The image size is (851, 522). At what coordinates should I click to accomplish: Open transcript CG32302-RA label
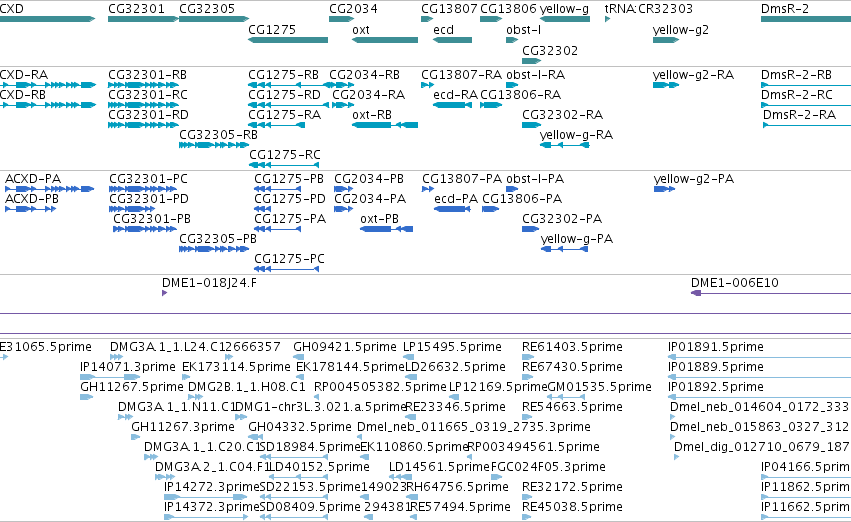562,114
